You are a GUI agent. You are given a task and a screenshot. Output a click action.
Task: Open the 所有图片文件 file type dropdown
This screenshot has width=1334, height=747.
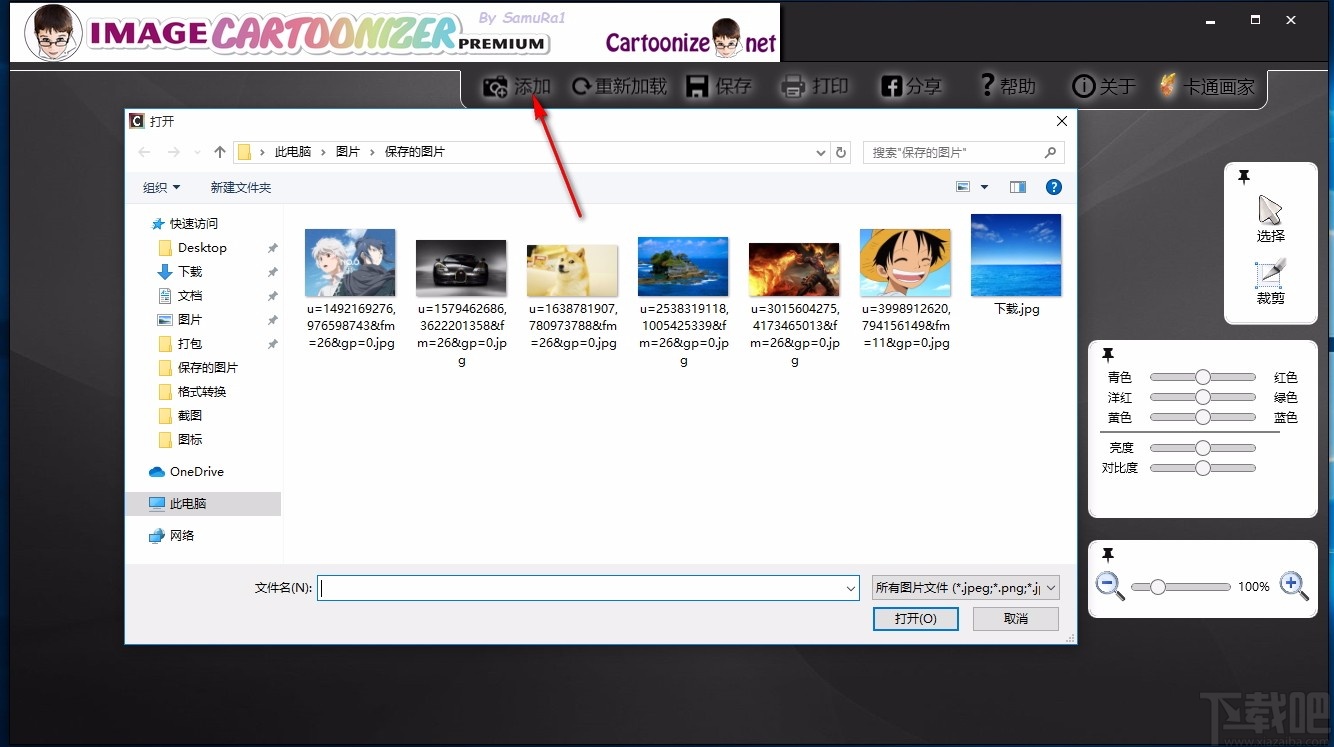coord(965,588)
